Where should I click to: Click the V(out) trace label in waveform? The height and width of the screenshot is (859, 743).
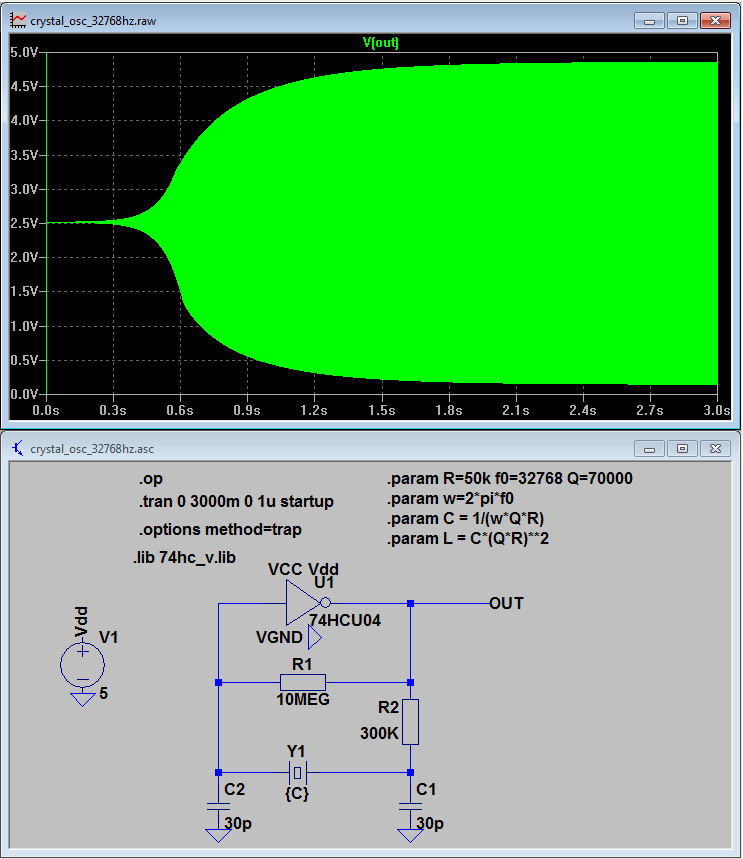pyautogui.click(x=380, y=43)
